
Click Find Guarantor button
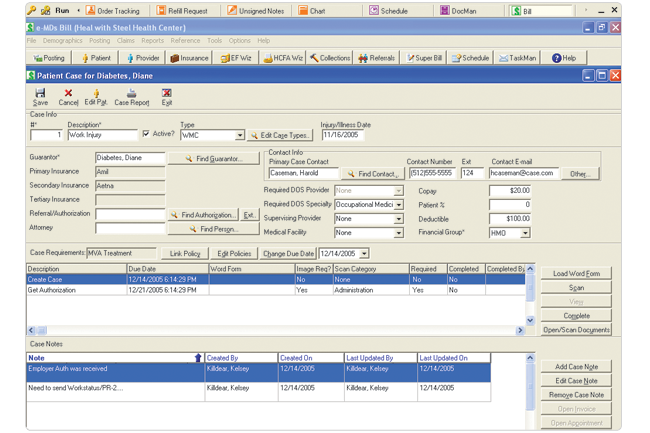(213, 159)
